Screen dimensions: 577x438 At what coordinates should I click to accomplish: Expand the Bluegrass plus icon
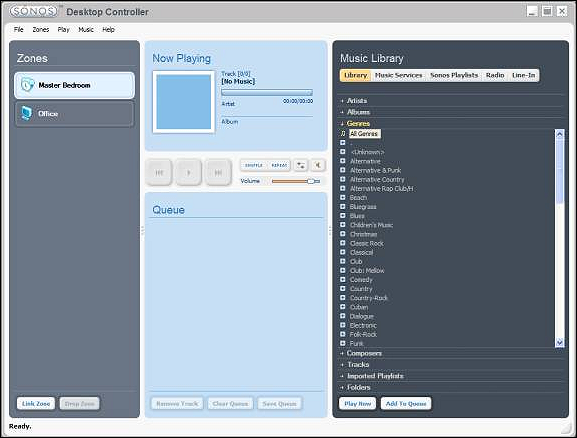click(x=343, y=206)
